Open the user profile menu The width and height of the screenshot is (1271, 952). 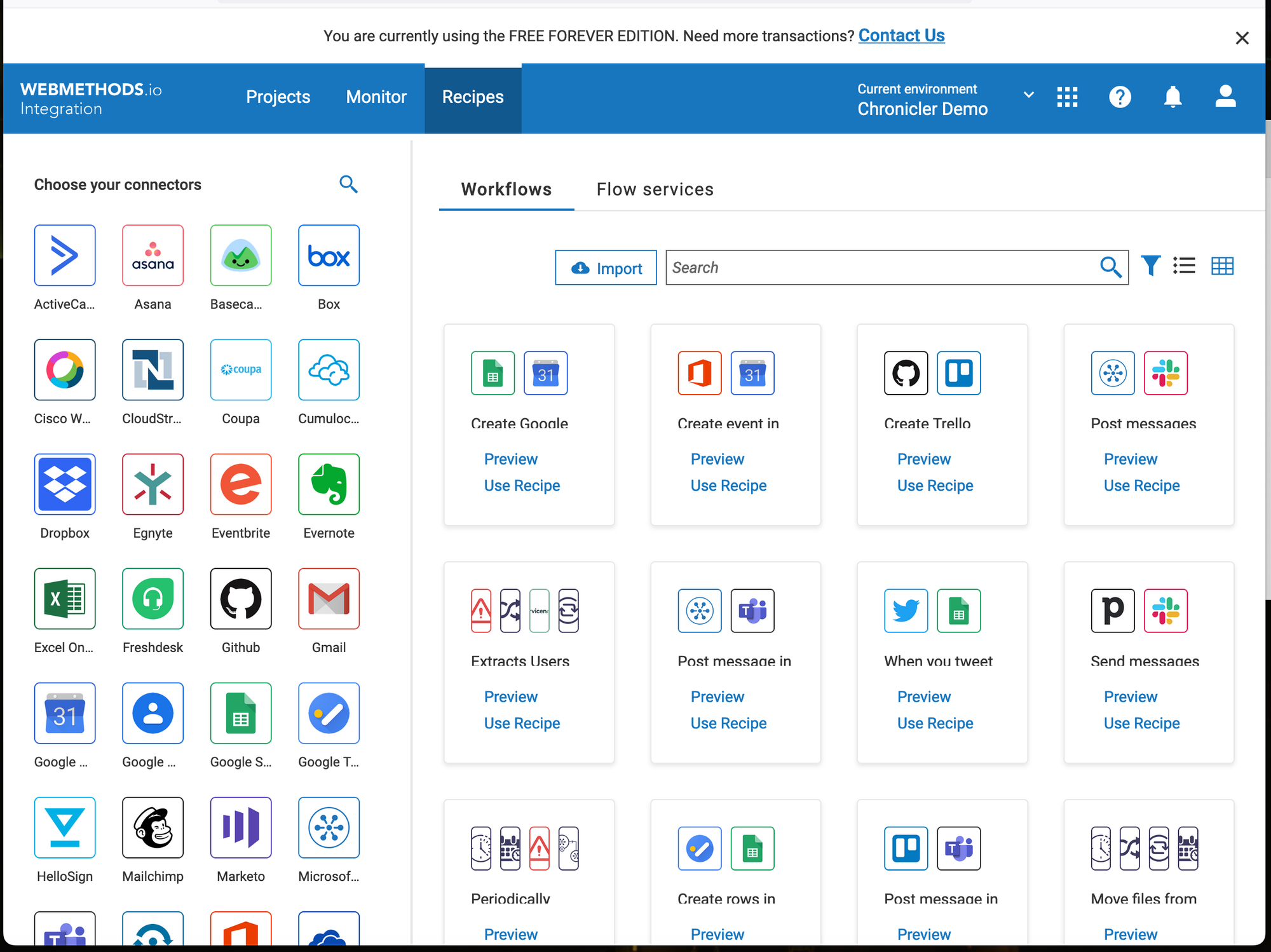click(1225, 97)
